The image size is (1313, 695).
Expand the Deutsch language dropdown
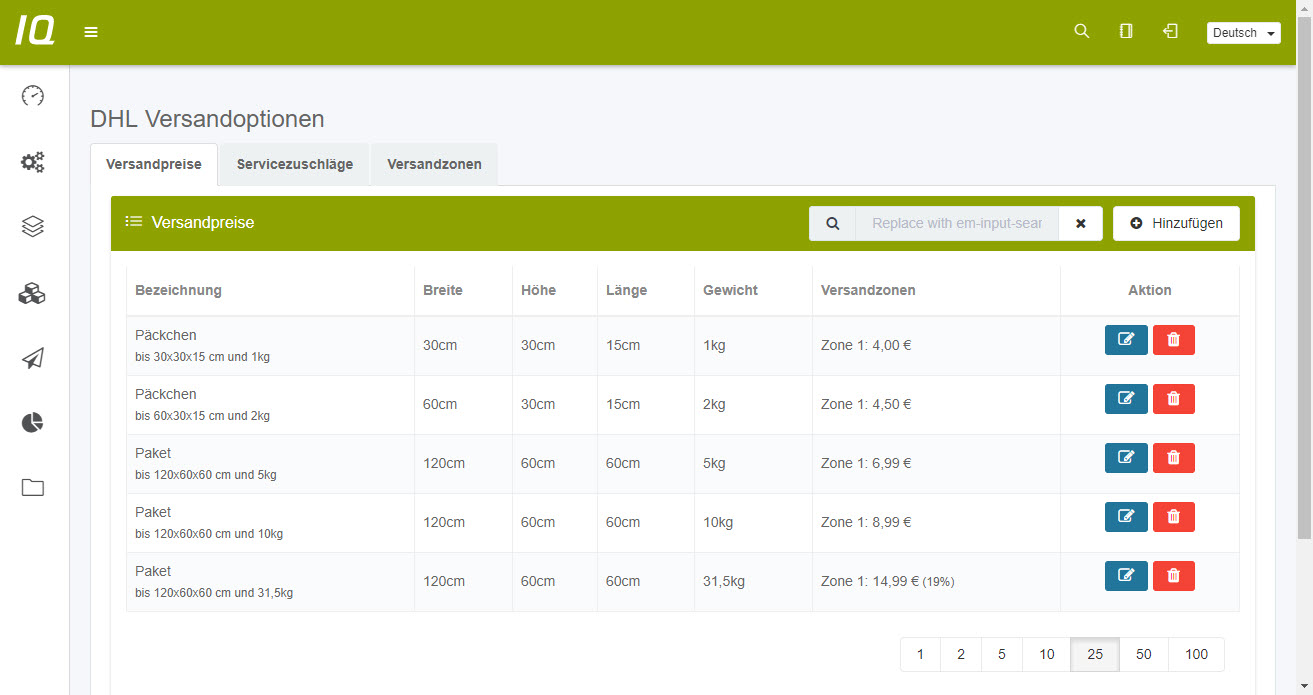click(1243, 33)
